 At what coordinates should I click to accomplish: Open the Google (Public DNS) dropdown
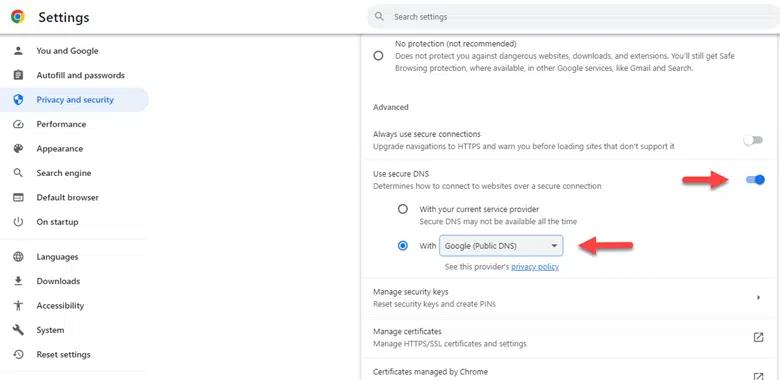pos(501,246)
